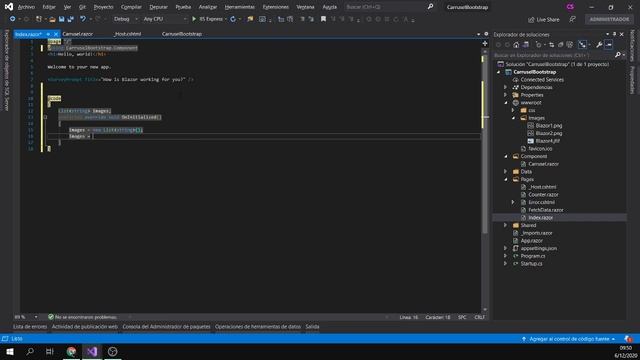Click the Save All icon in the toolbar
Screen dimensions: 640x360
[x=70, y=19]
